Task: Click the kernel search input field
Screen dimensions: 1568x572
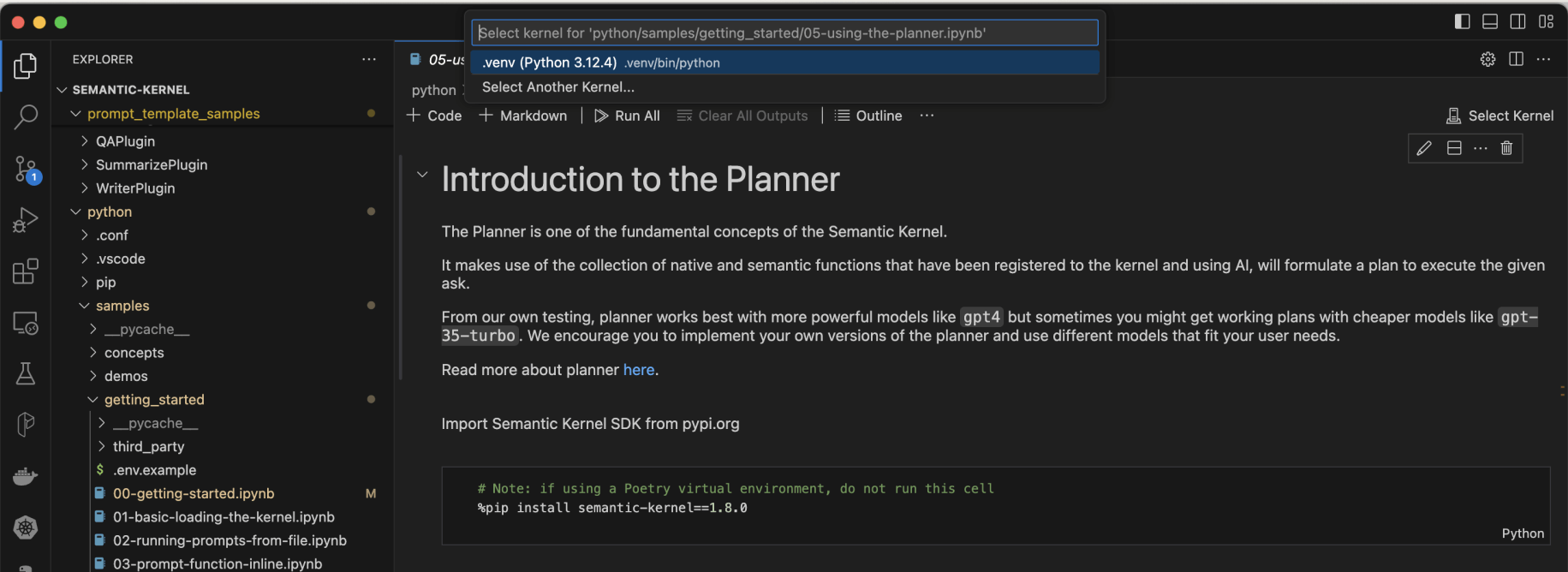Action: (x=784, y=33)
